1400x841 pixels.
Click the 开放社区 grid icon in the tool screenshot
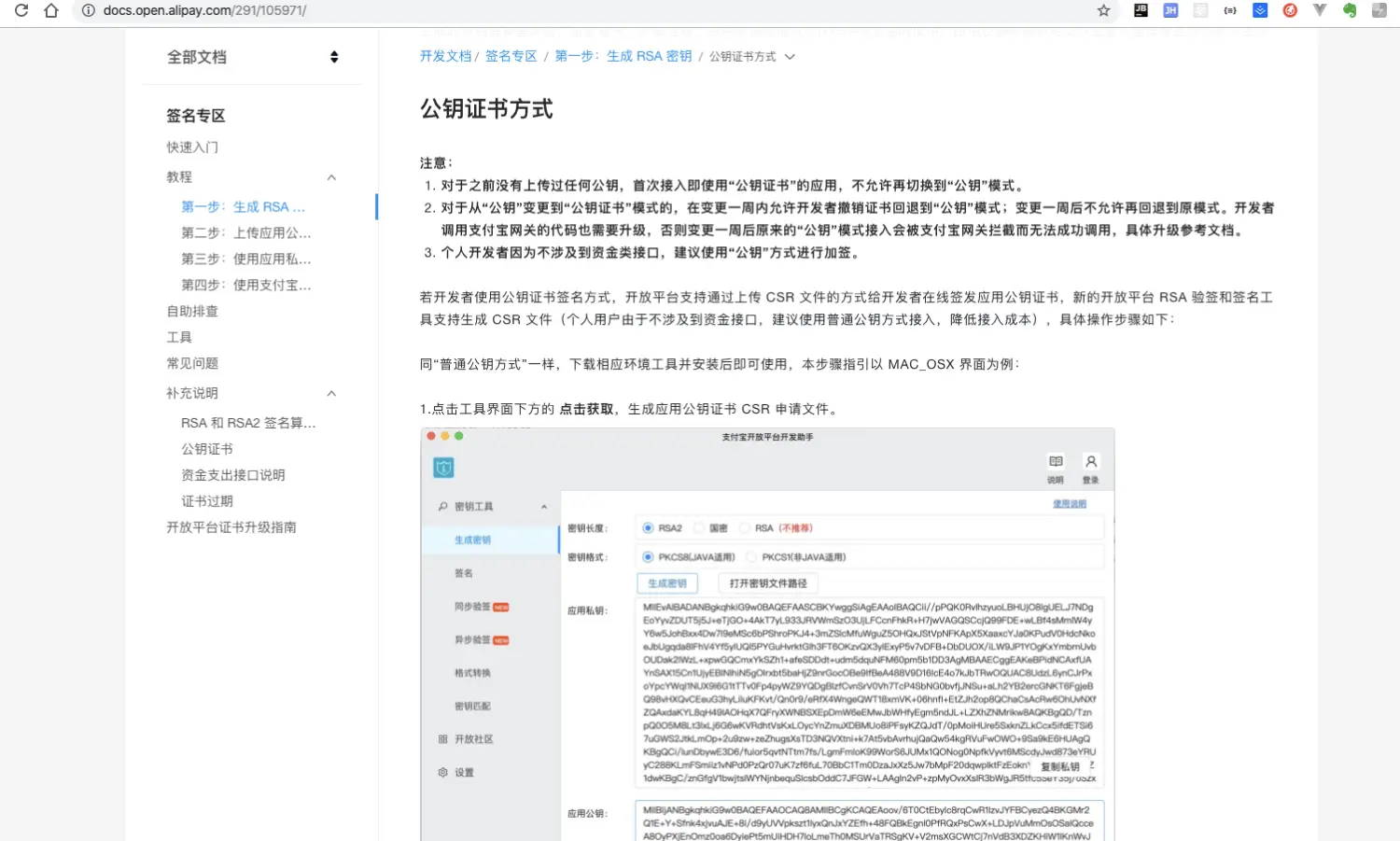point(443,739)
